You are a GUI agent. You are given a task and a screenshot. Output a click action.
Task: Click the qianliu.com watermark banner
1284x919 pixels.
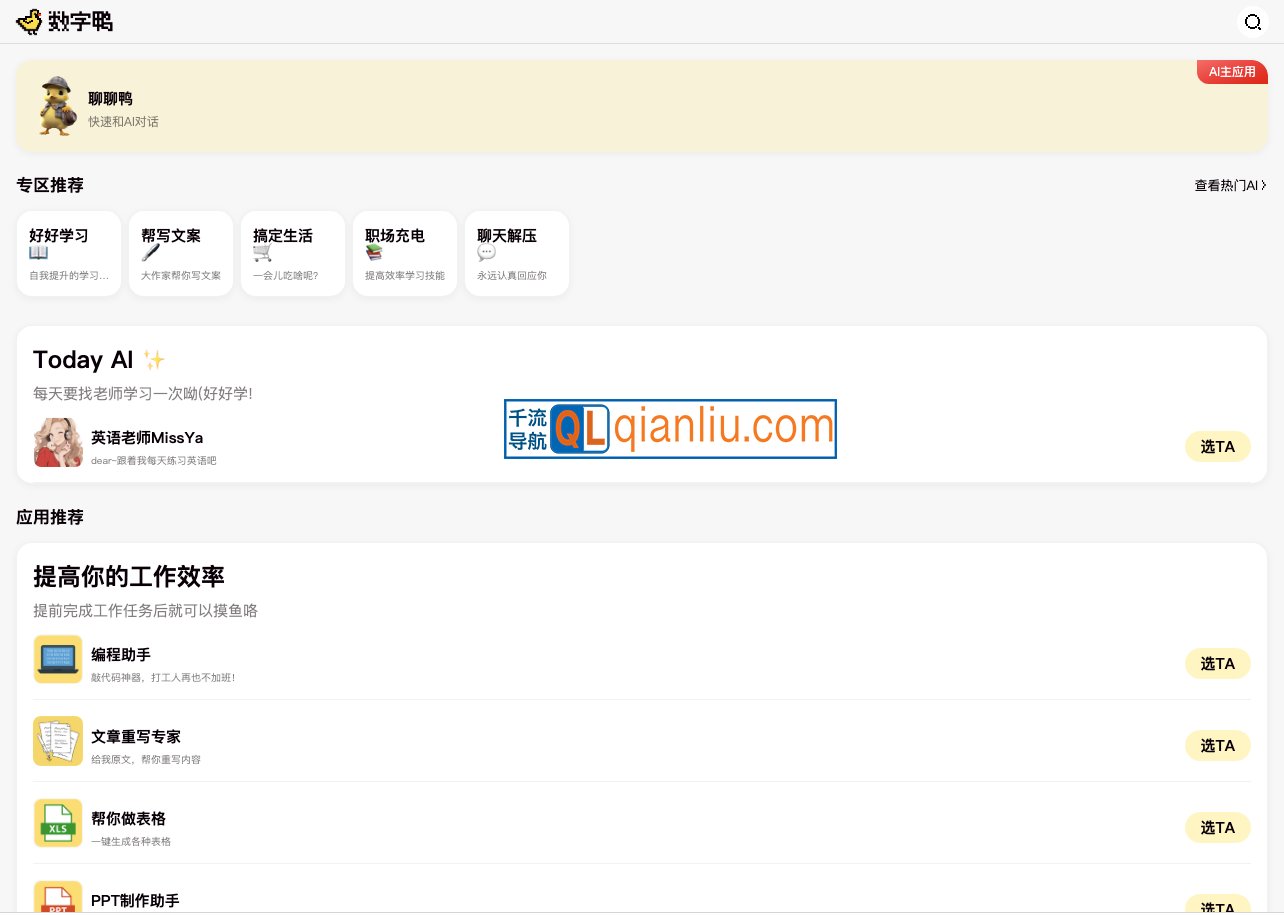pyautogui.click(x=670, y=429)
